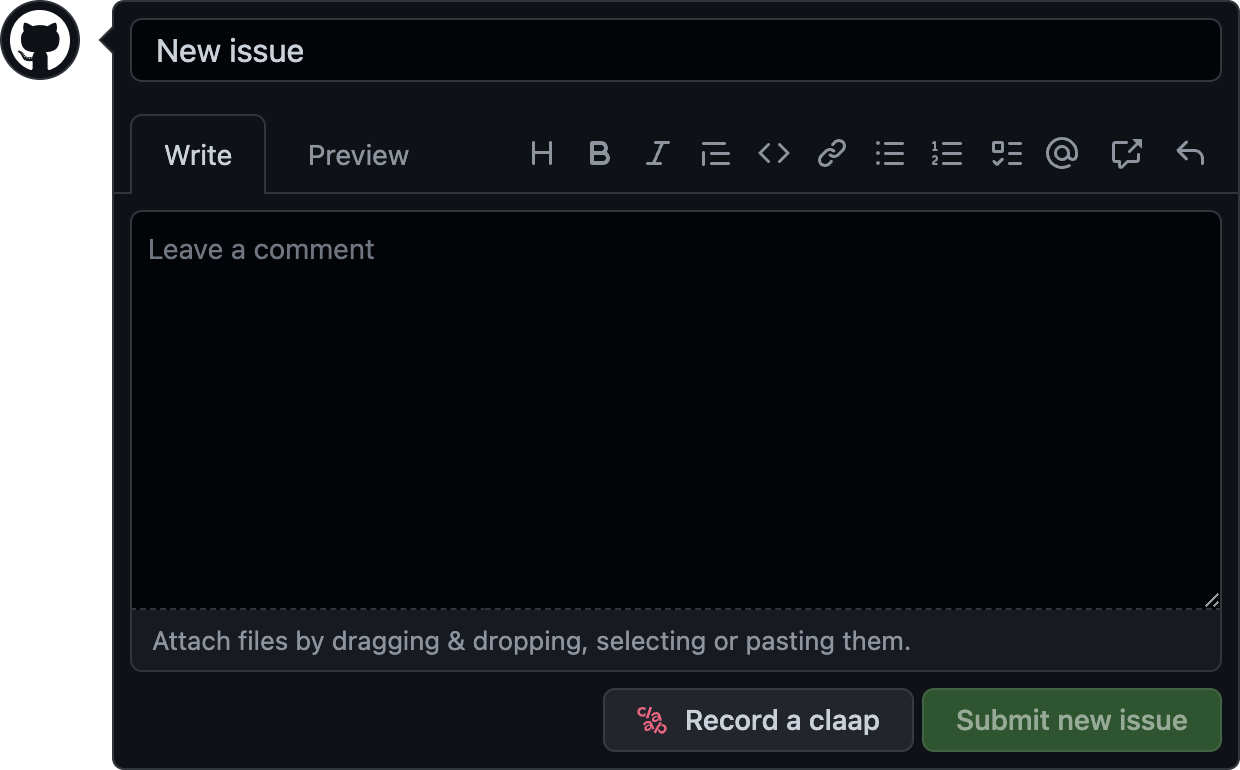Insert a quote block
This screenshot has height=770, width=1240.
pyautogui.click(x=715, y=154)
